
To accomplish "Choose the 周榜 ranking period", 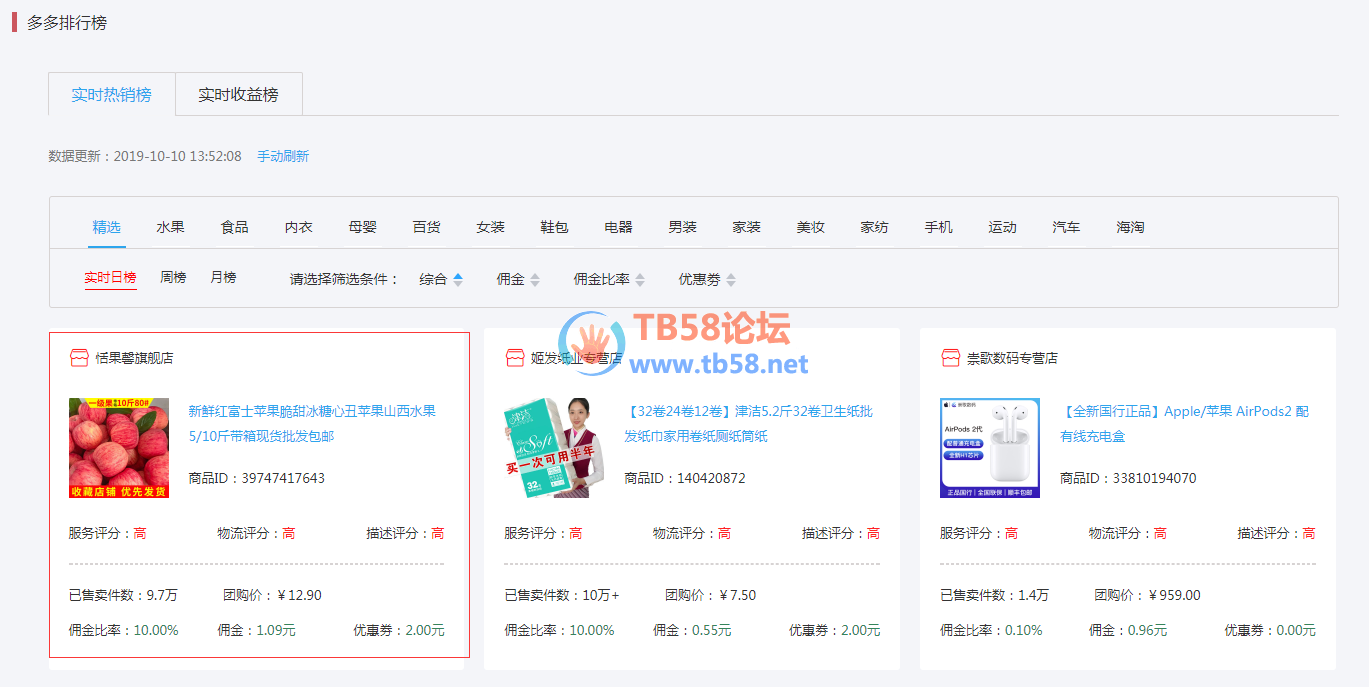I will [x=173, y=278].
